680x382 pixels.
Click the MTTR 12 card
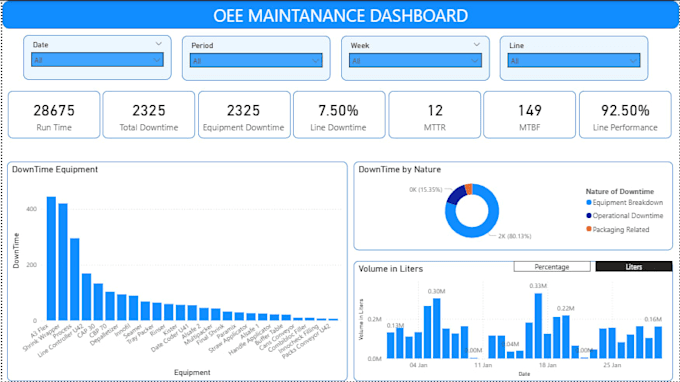coord(435,115)
